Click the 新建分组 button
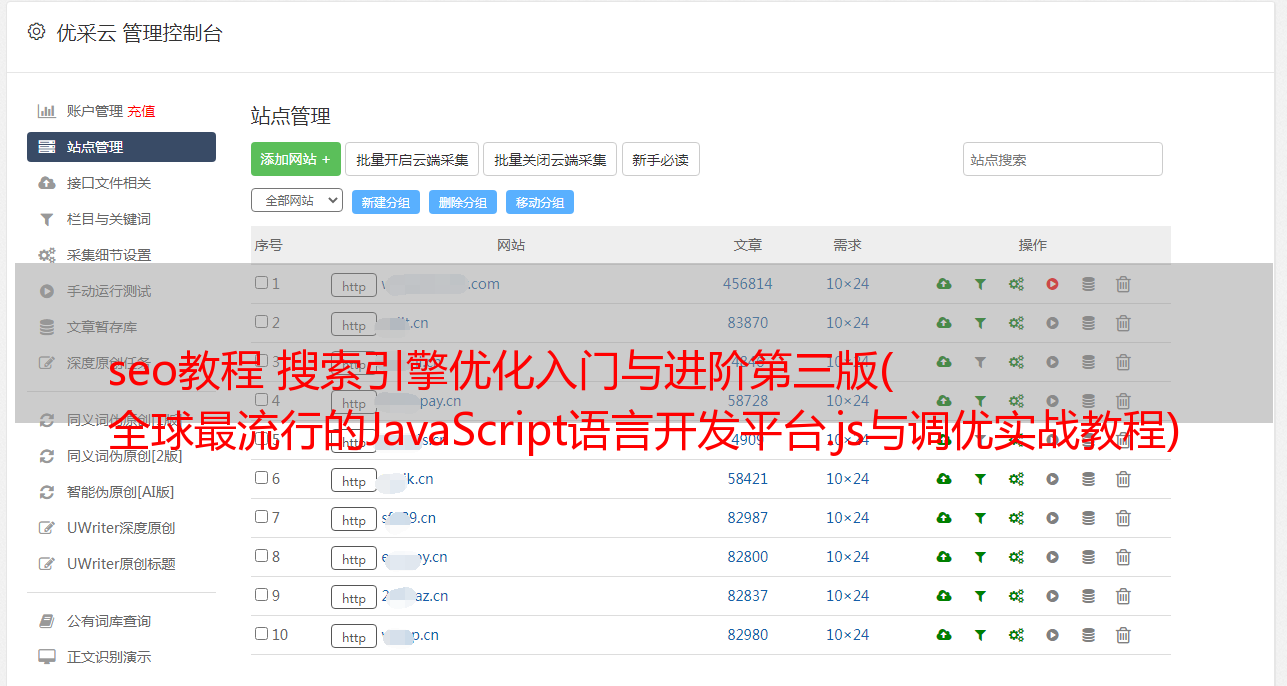 (x=386, y=202)
